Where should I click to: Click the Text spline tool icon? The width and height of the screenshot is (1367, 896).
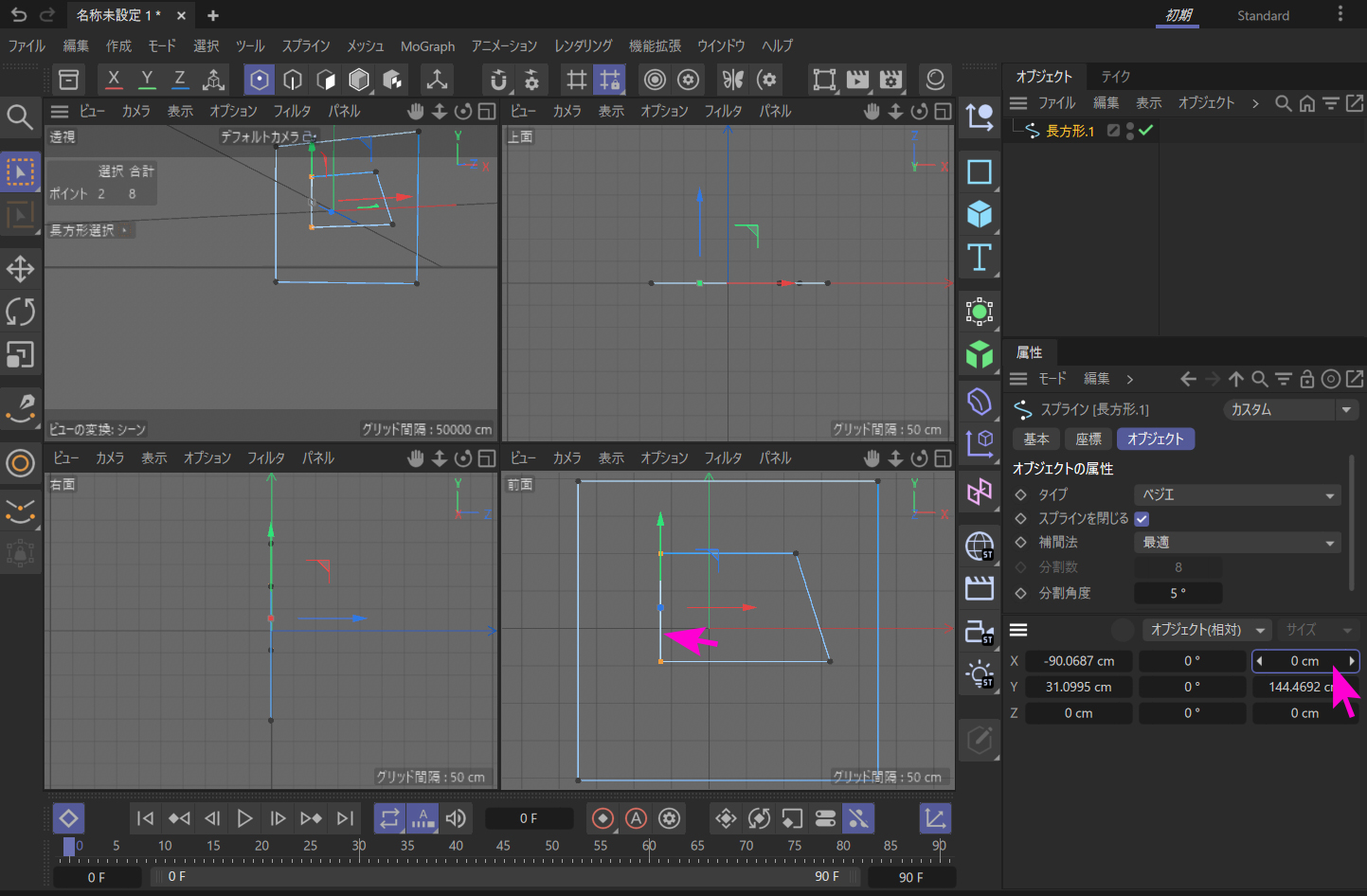[x=979, y=257]
